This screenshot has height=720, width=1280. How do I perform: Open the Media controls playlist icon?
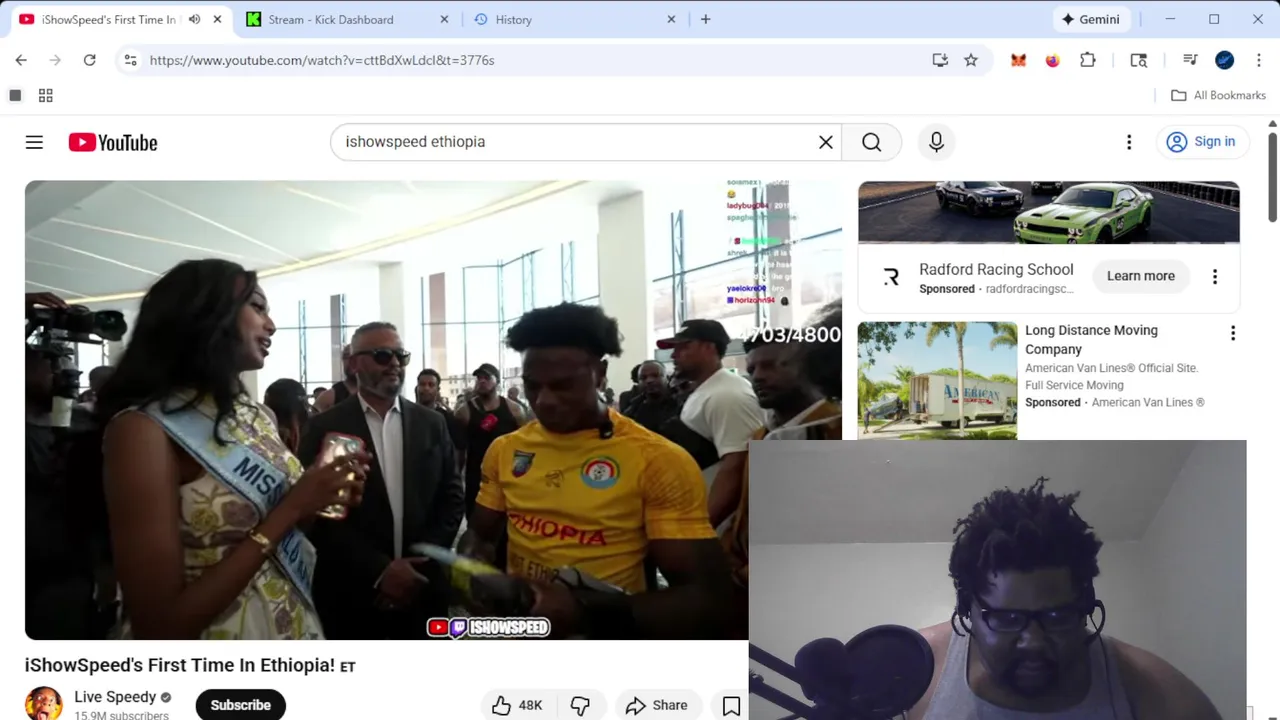point(1190,60)
